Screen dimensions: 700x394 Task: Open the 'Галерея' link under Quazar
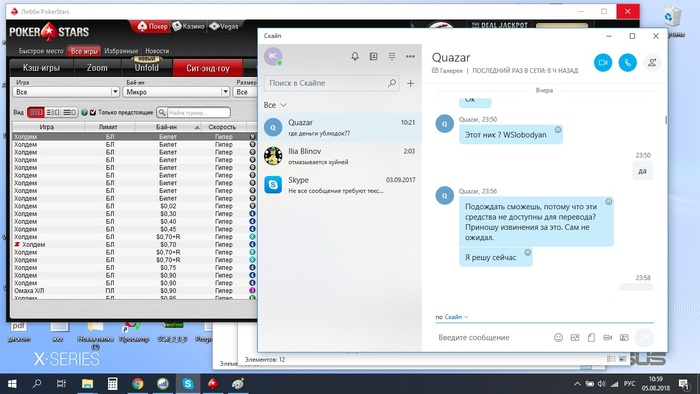(x=447, y=71)
